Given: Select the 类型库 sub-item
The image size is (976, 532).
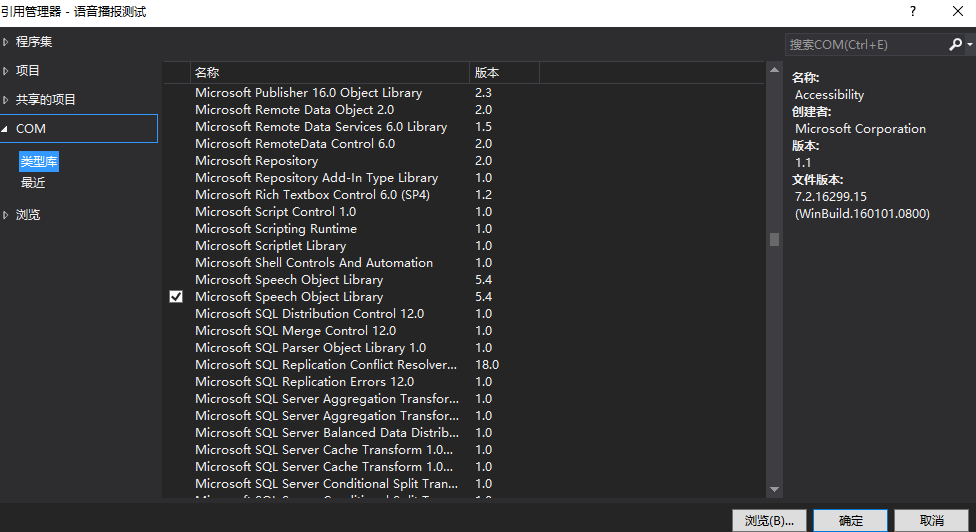Looking at the screenshot, I should coord(39,162).
